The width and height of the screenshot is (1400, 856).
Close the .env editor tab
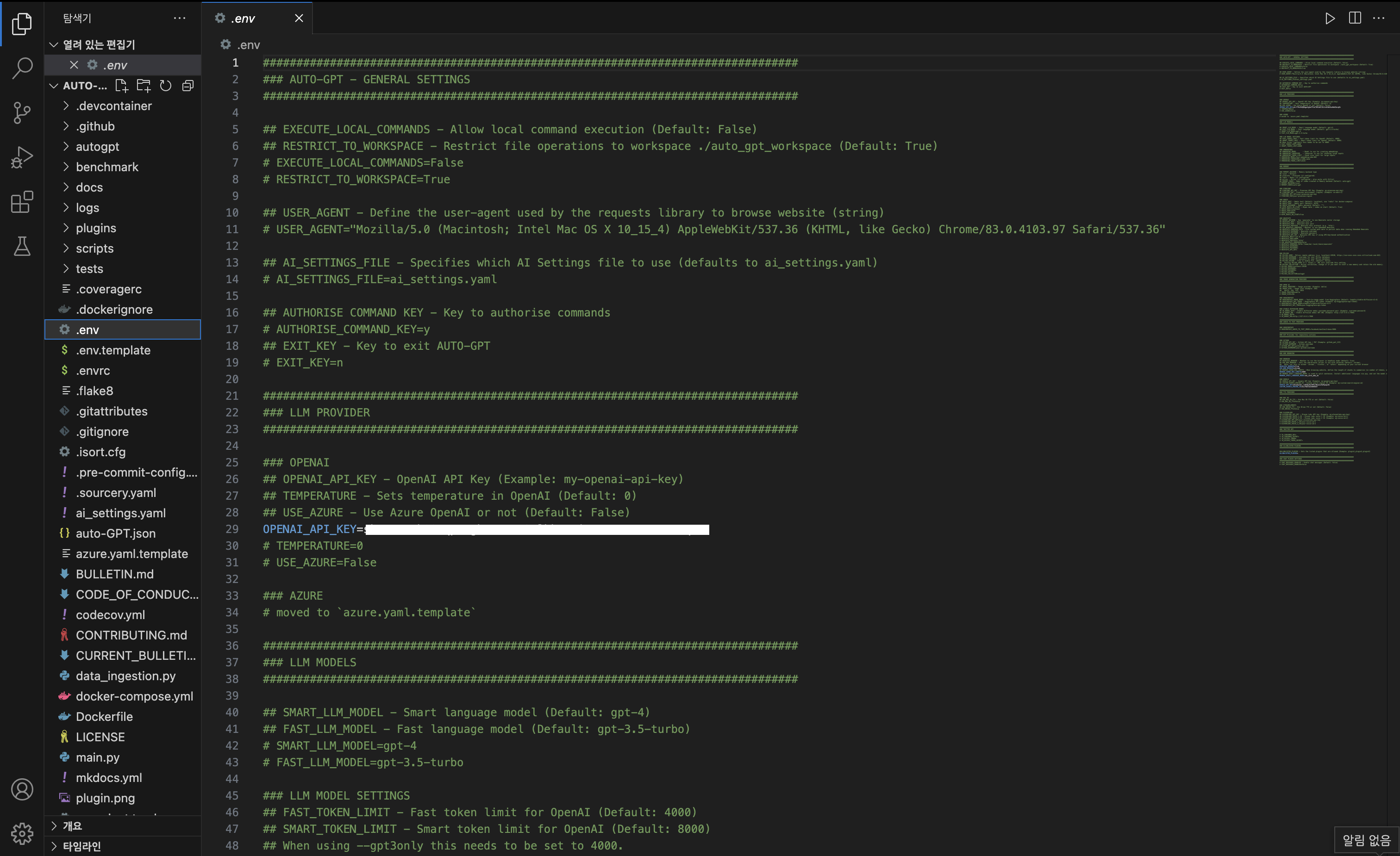(x=299, y=18)
